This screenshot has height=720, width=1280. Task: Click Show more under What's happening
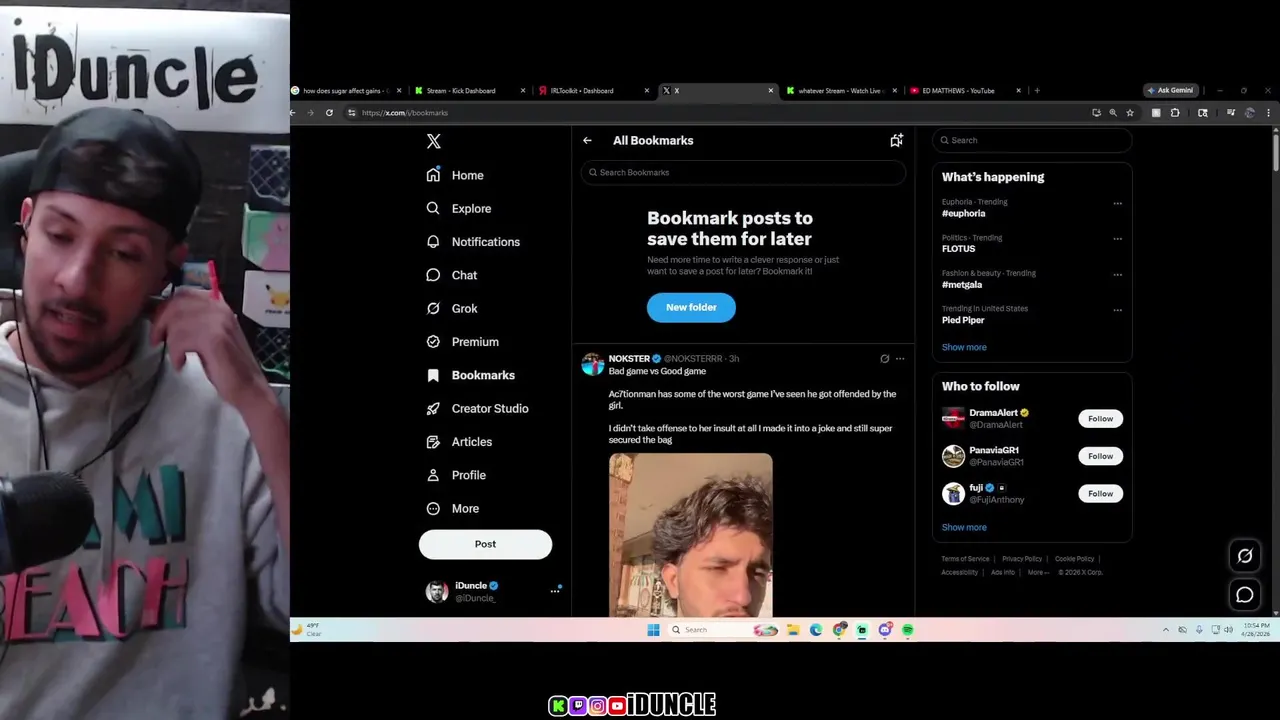click(964, 347)
